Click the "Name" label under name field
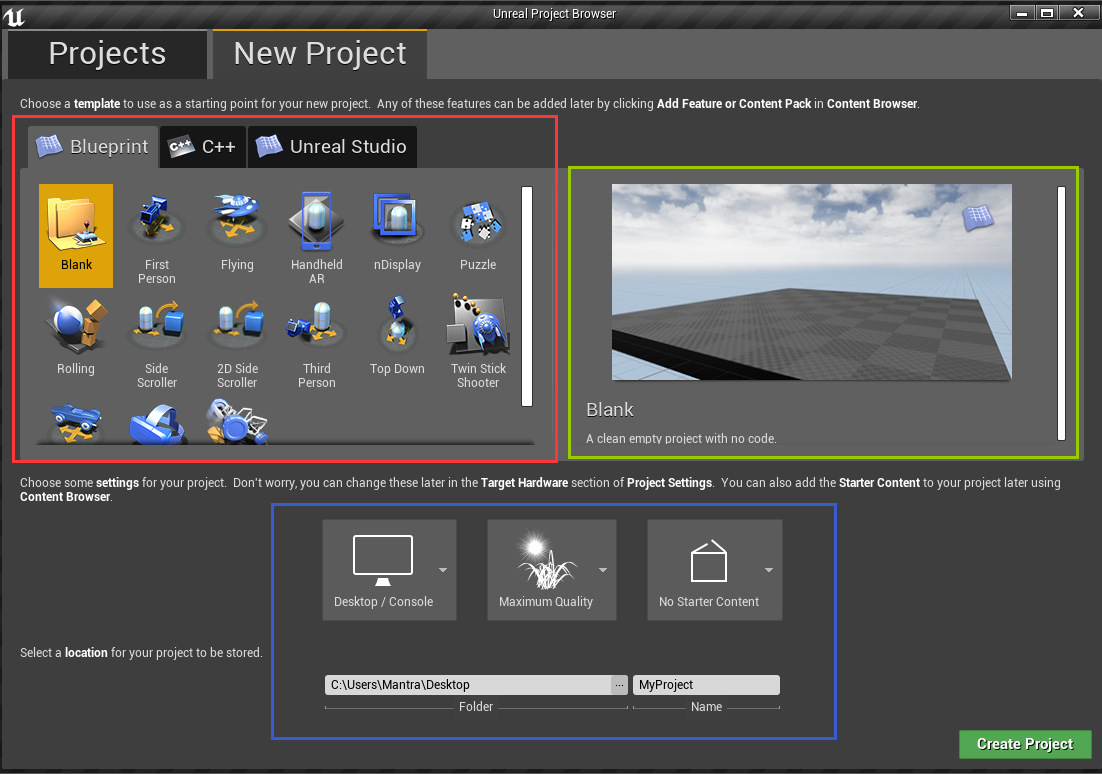Viewport: 1102px width, 774px height. coord(706,707)
